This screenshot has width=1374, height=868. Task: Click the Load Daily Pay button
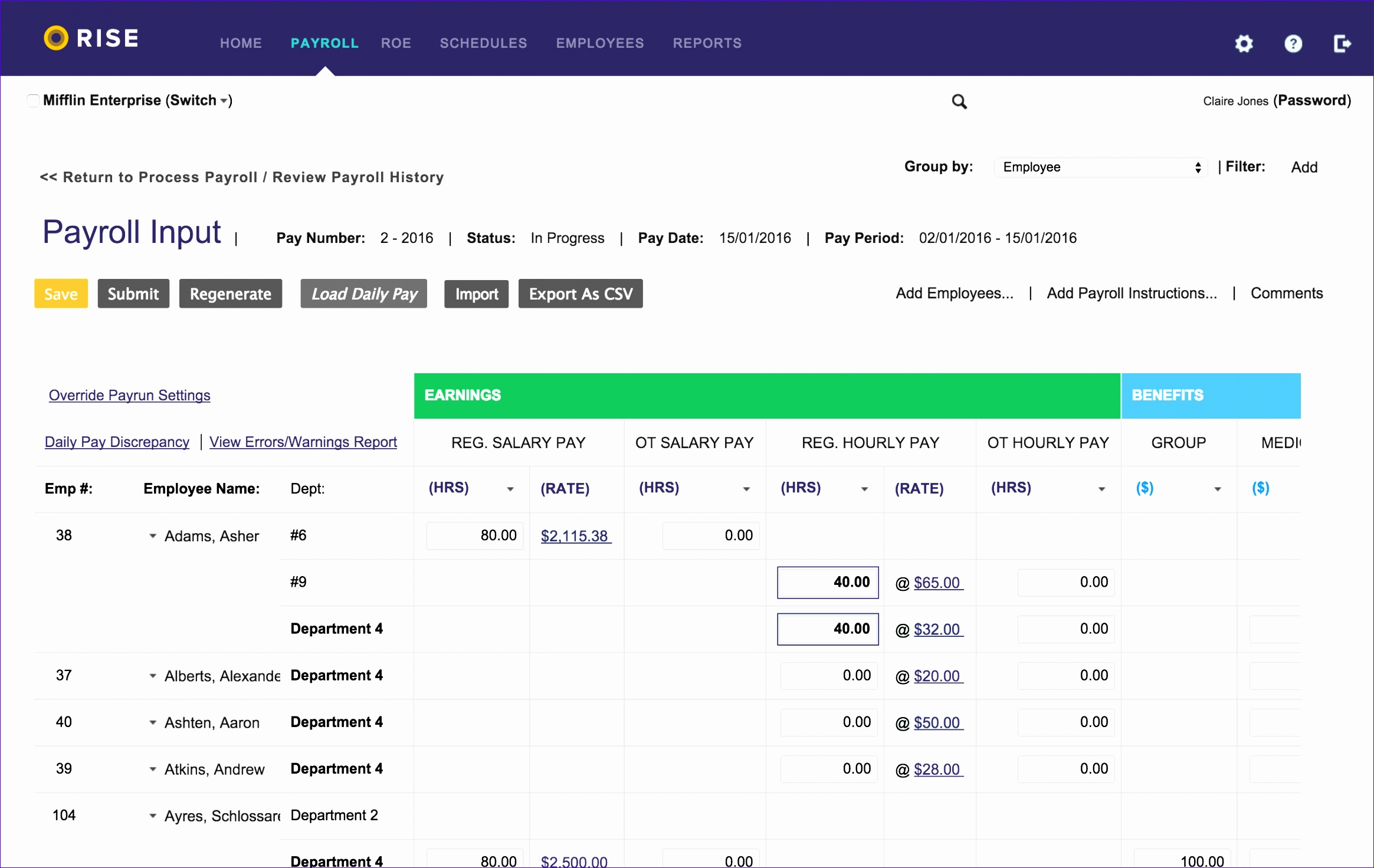coord(363,293)
